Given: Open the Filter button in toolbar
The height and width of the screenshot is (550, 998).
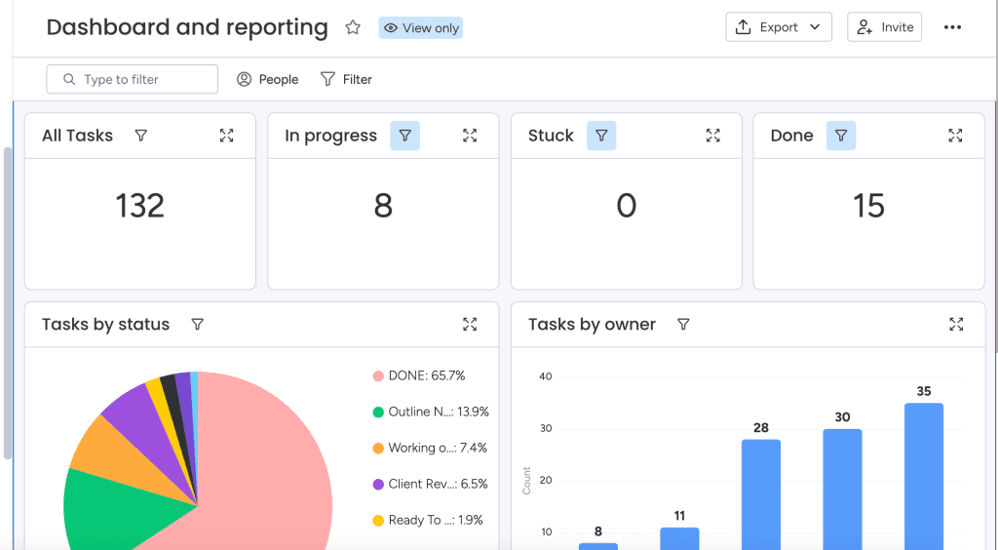Looking at the screenshot, I should click(x=346, y=79).
